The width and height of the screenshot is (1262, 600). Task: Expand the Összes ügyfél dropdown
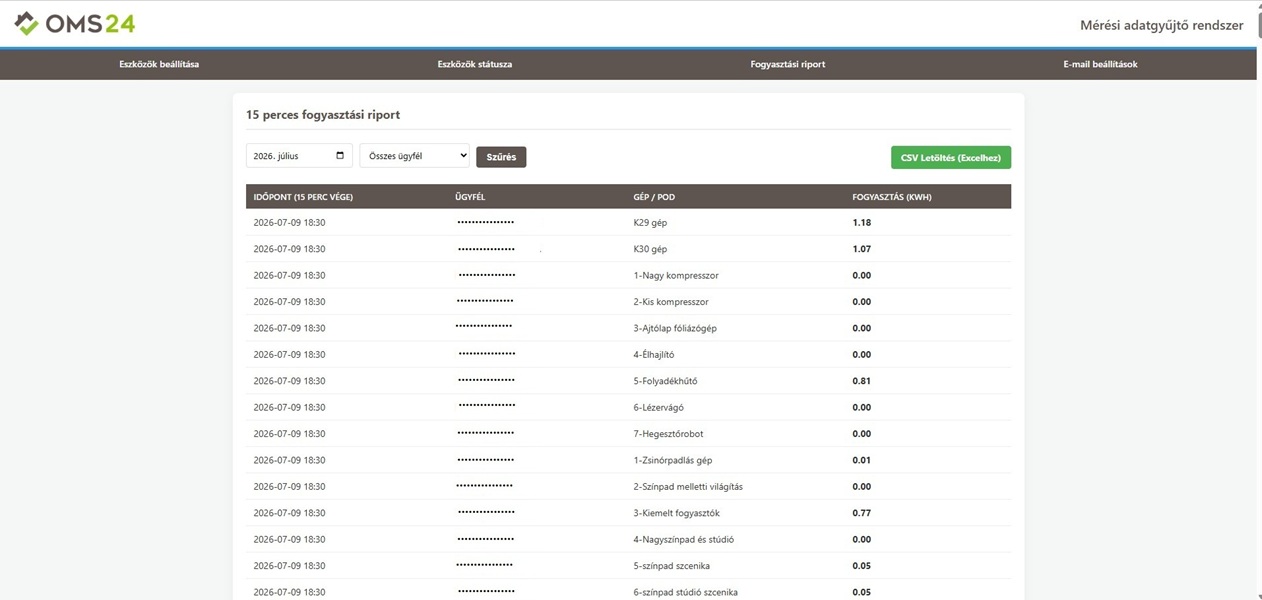point(414,156)
